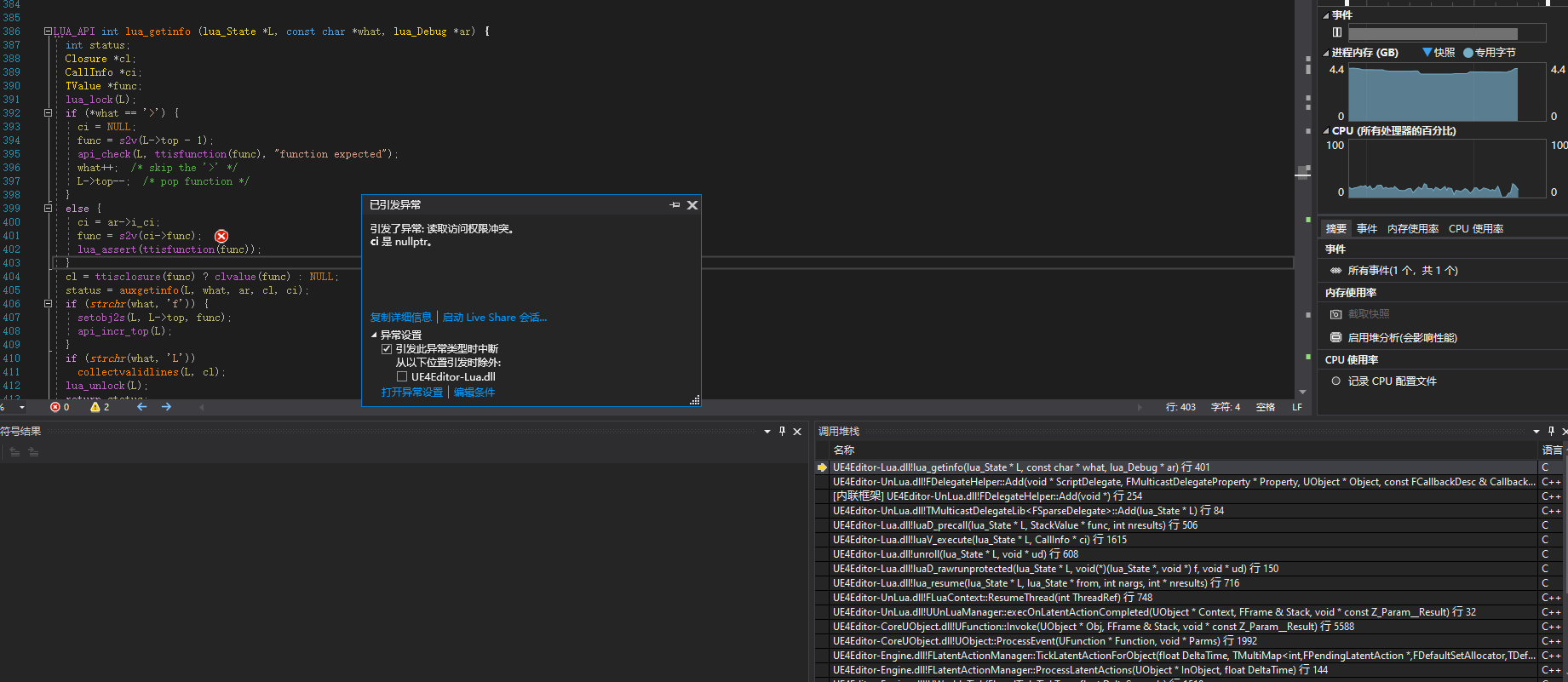Check the UE4Editor-Lua.dll exception exclusion box
1568x682 pixels.
point(402,376)
